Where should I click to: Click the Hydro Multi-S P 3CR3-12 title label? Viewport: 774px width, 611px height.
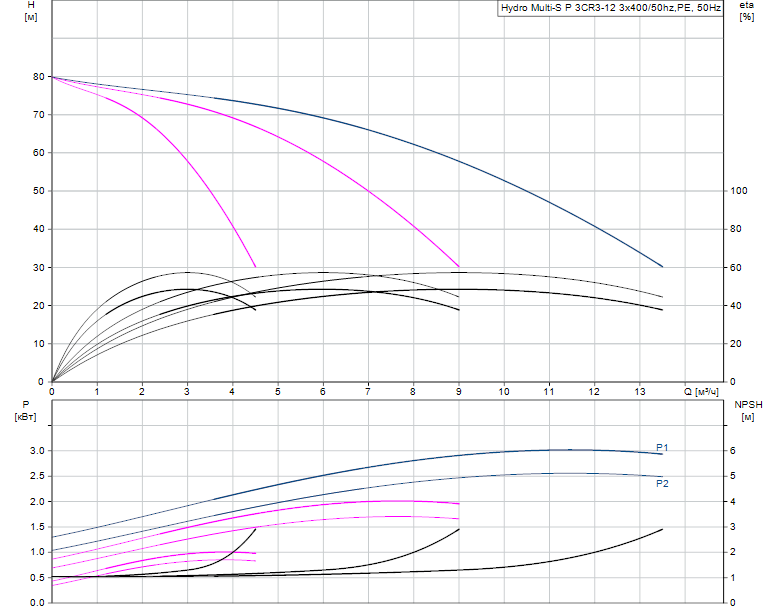tap(611, 8)
